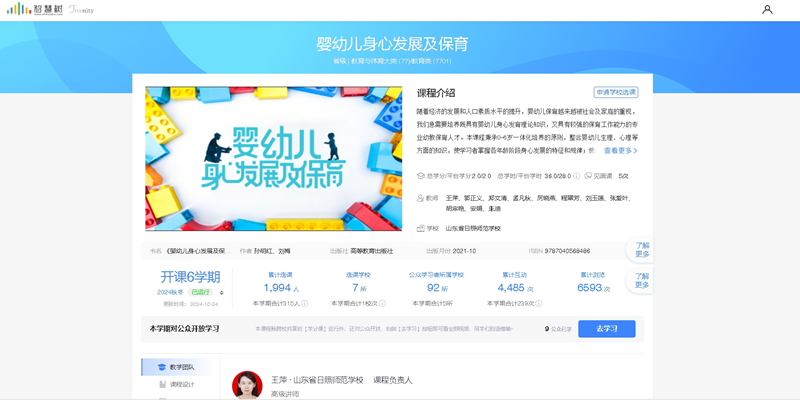Click the info icon next to 本学期合计1校次
The image size is (800, 400).
(x=382, y=303)
